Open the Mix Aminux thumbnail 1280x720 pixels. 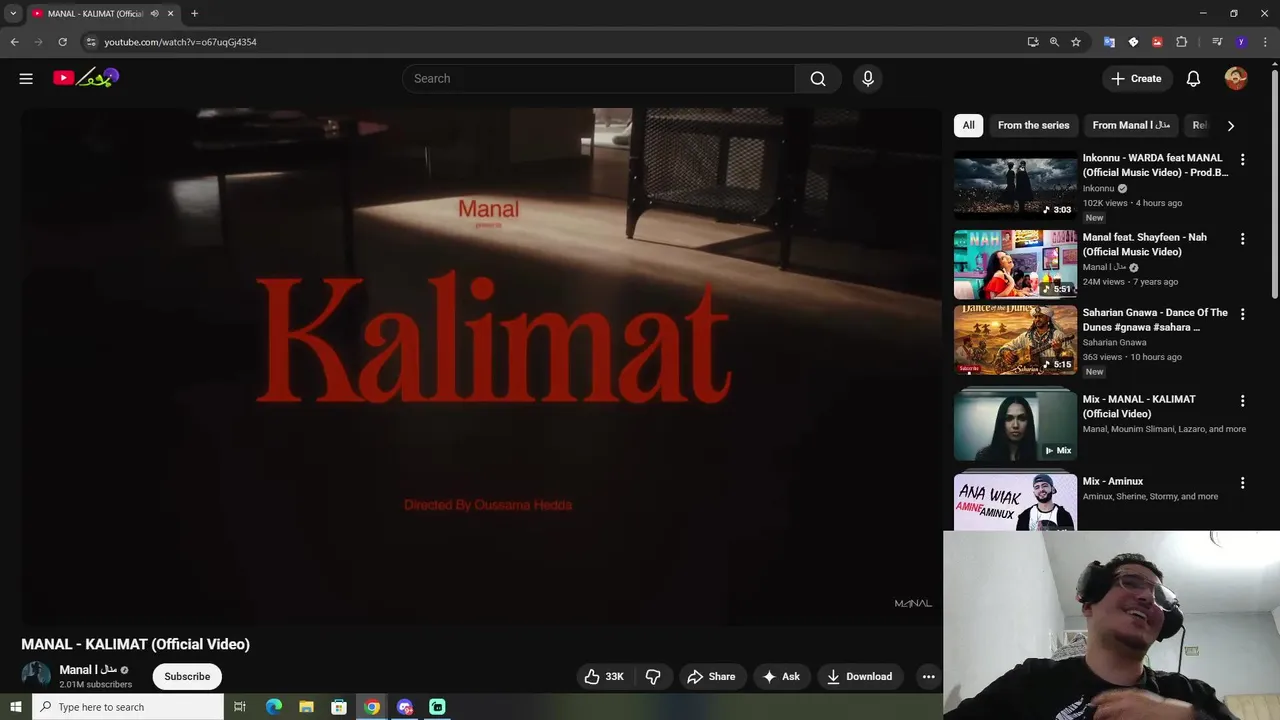1015,502
